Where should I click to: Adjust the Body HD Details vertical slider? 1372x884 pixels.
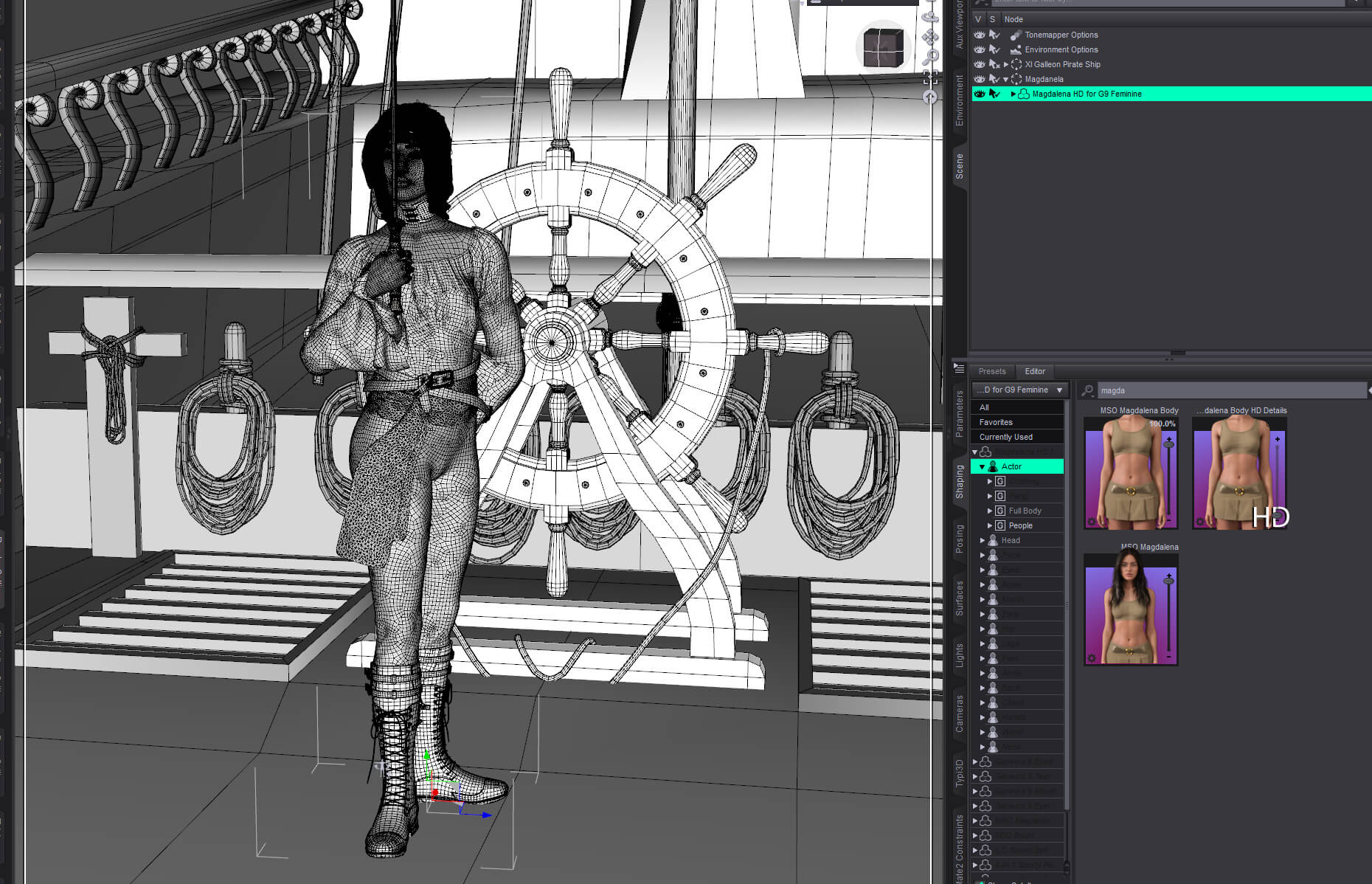coord(1278,480)
